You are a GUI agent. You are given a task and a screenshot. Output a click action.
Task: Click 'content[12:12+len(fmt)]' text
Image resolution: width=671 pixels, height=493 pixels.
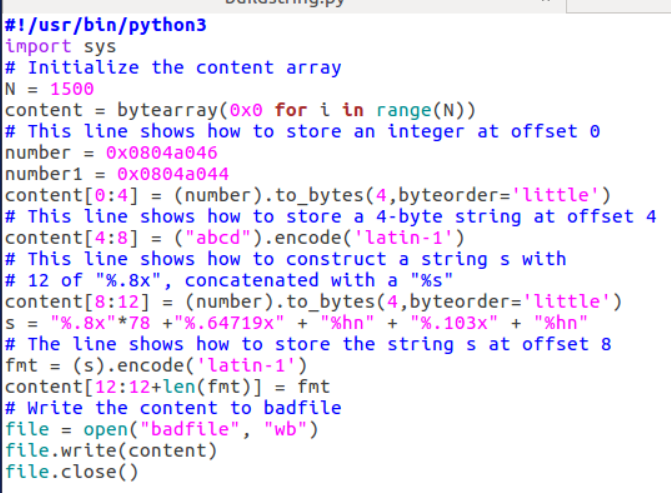pyautogui.click(x=134, y=387)
